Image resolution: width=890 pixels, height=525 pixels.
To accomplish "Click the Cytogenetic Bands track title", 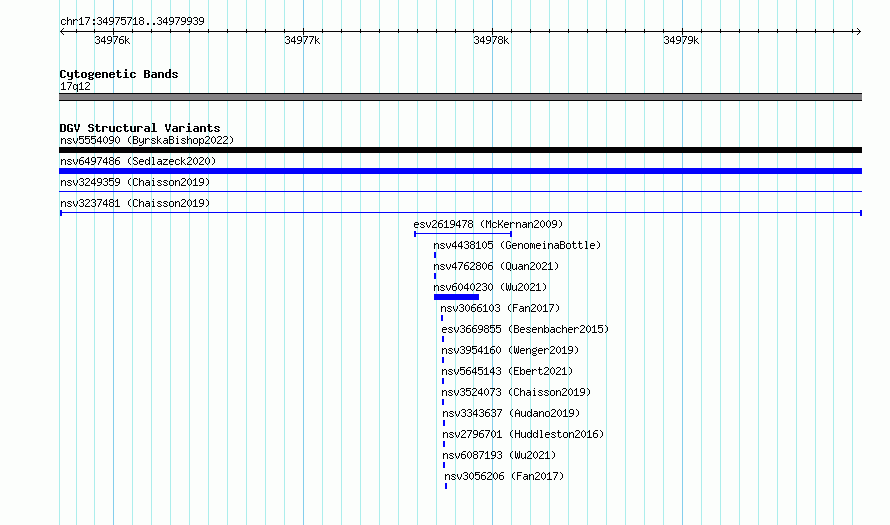I will (x=119, y=74).
